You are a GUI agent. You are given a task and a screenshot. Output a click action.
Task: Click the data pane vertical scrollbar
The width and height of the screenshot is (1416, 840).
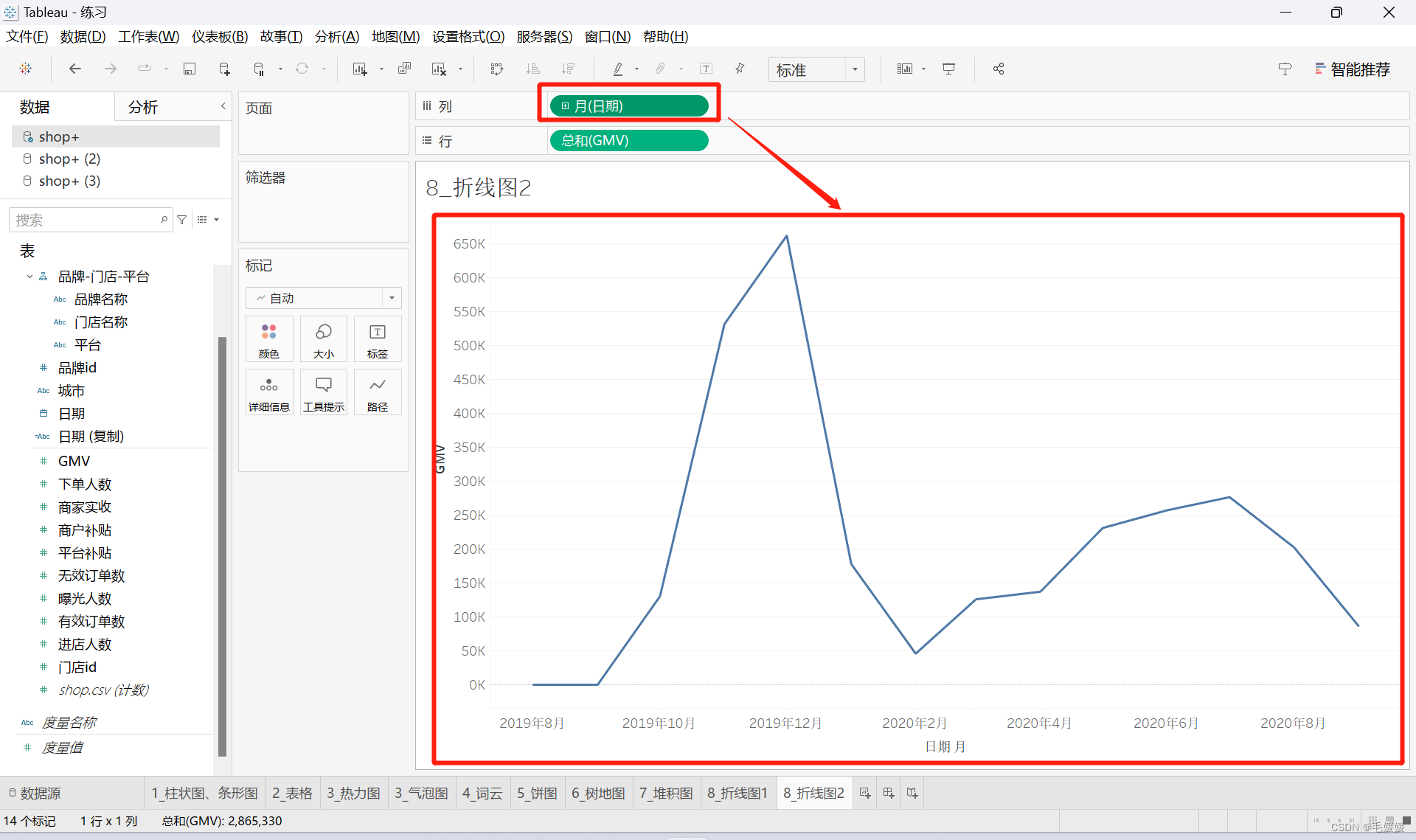click(222, 546)
